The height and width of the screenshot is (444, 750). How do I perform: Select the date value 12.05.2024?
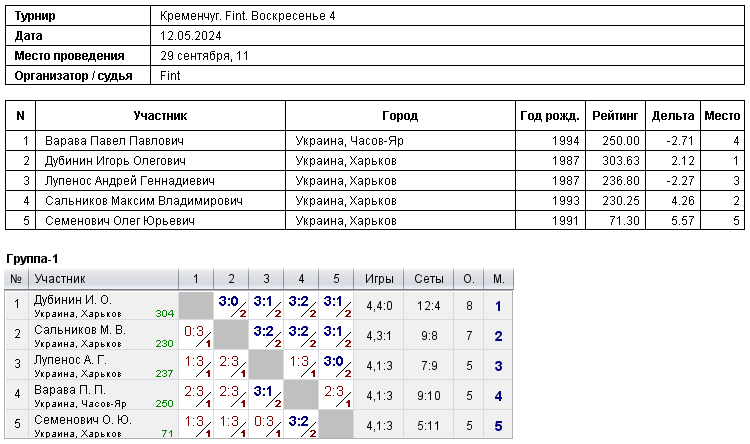(x=190, y=36)
